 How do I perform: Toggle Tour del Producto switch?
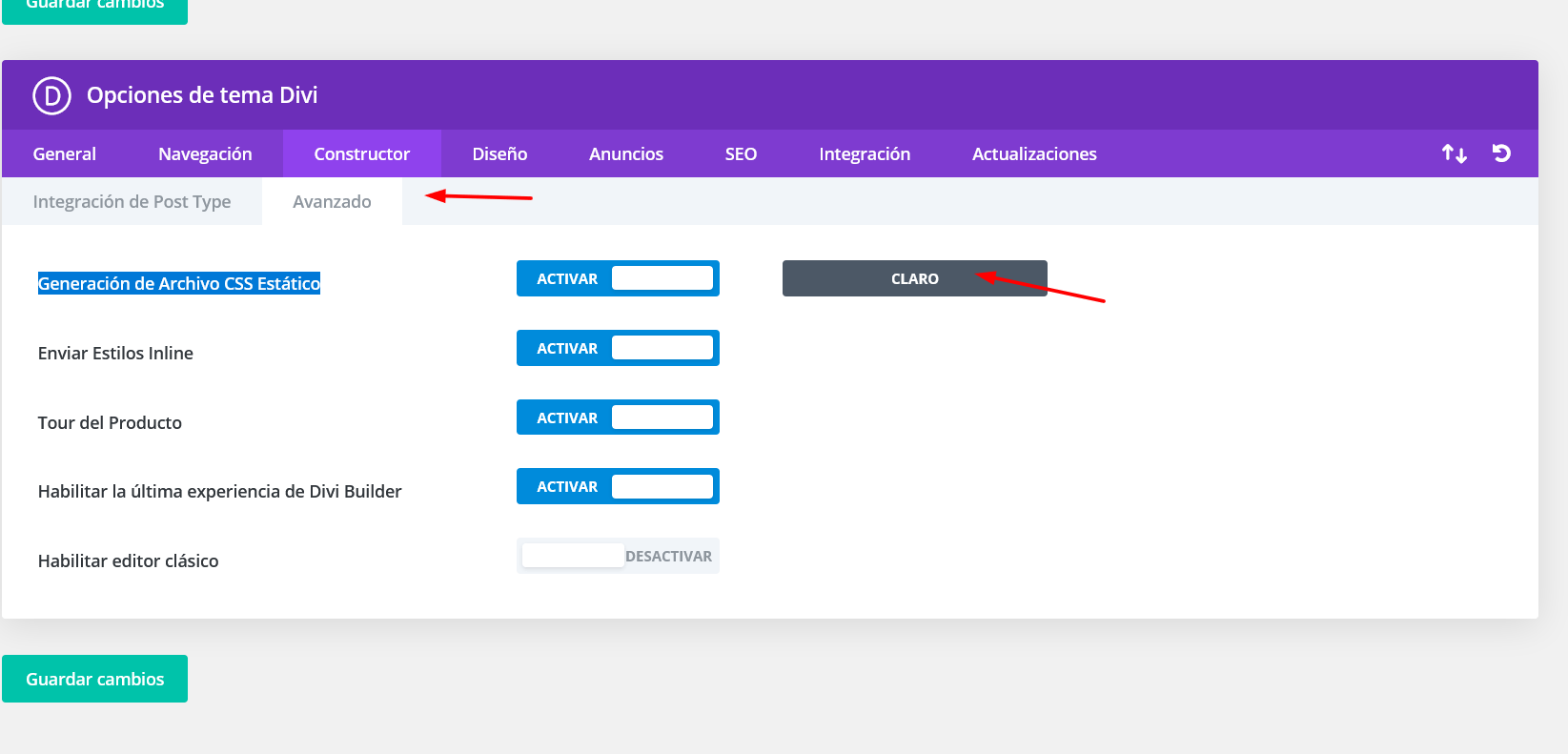coord(618,418)
